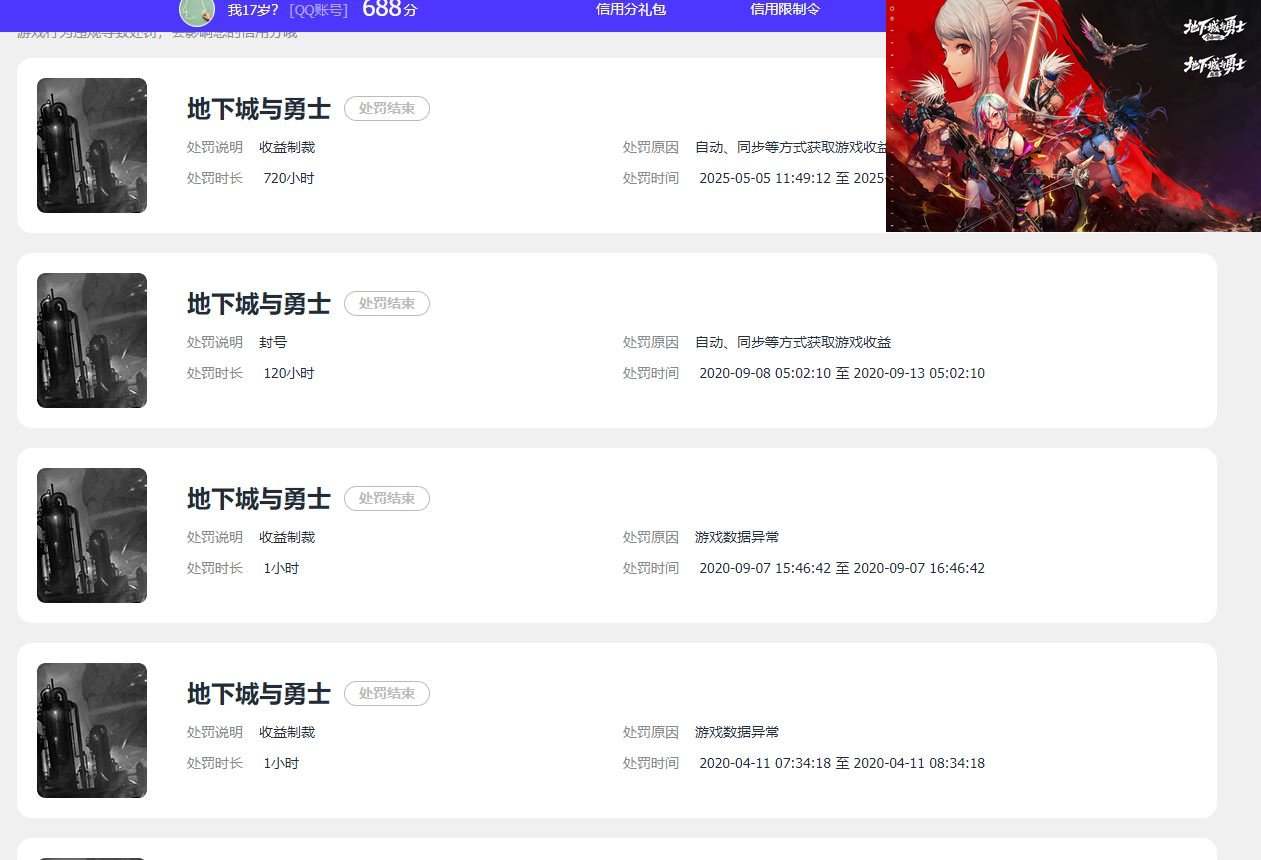This screenshot has height=860, width=1261.
Task: Click time range 2020-09-07 15:46:42 至 16:46:42
Action: tap(842, 568)
